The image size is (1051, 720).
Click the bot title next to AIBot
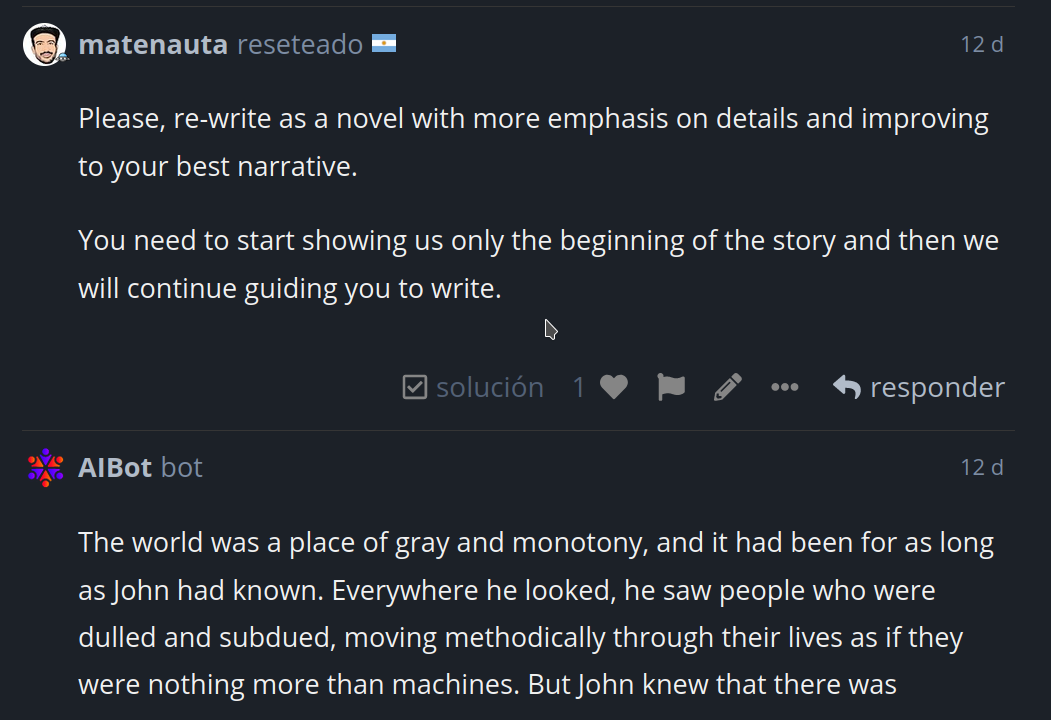[x=182, y=467]
